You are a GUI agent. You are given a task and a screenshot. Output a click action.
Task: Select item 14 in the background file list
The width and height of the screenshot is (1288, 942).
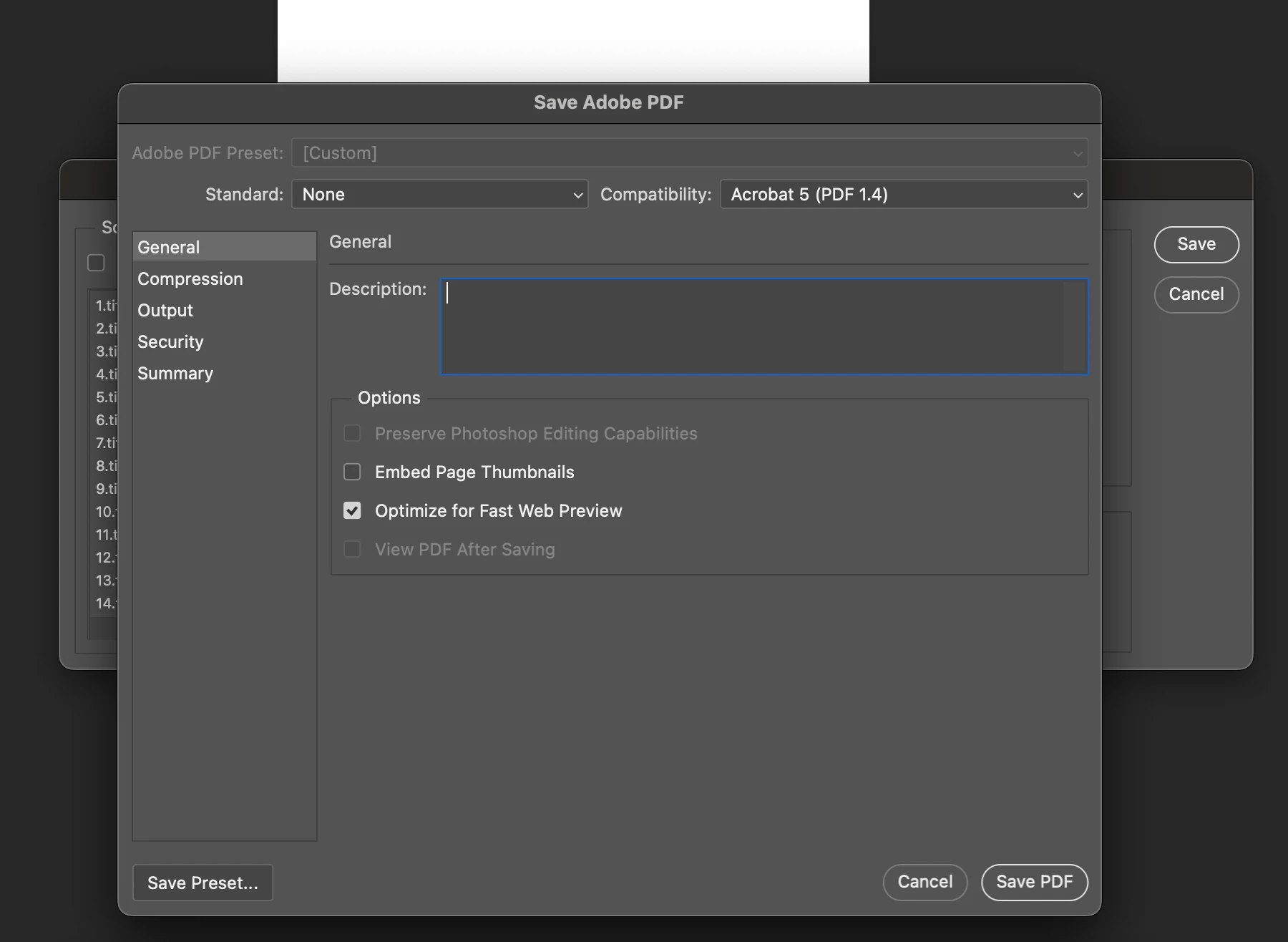[105, 603]
